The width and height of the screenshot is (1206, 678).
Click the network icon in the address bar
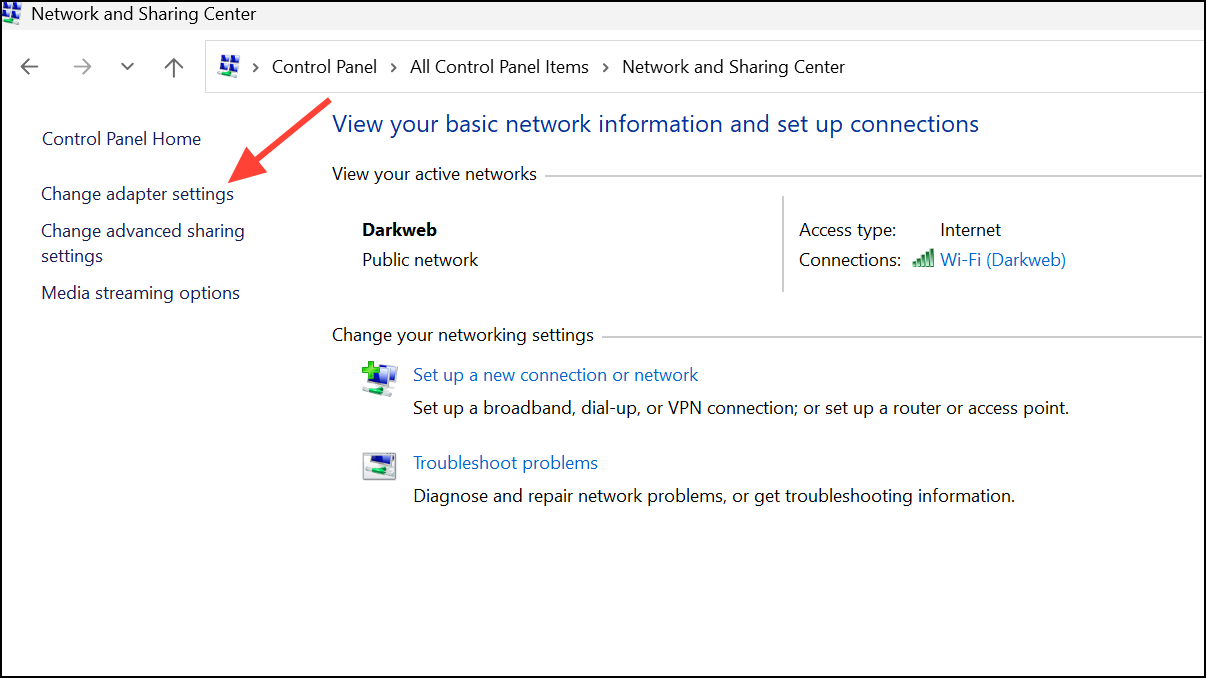(x=229, y=66)
